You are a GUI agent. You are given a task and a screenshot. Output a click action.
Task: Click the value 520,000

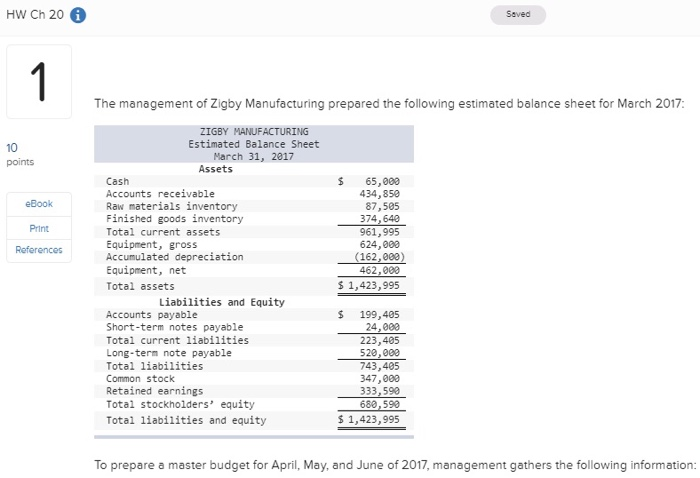379,353
